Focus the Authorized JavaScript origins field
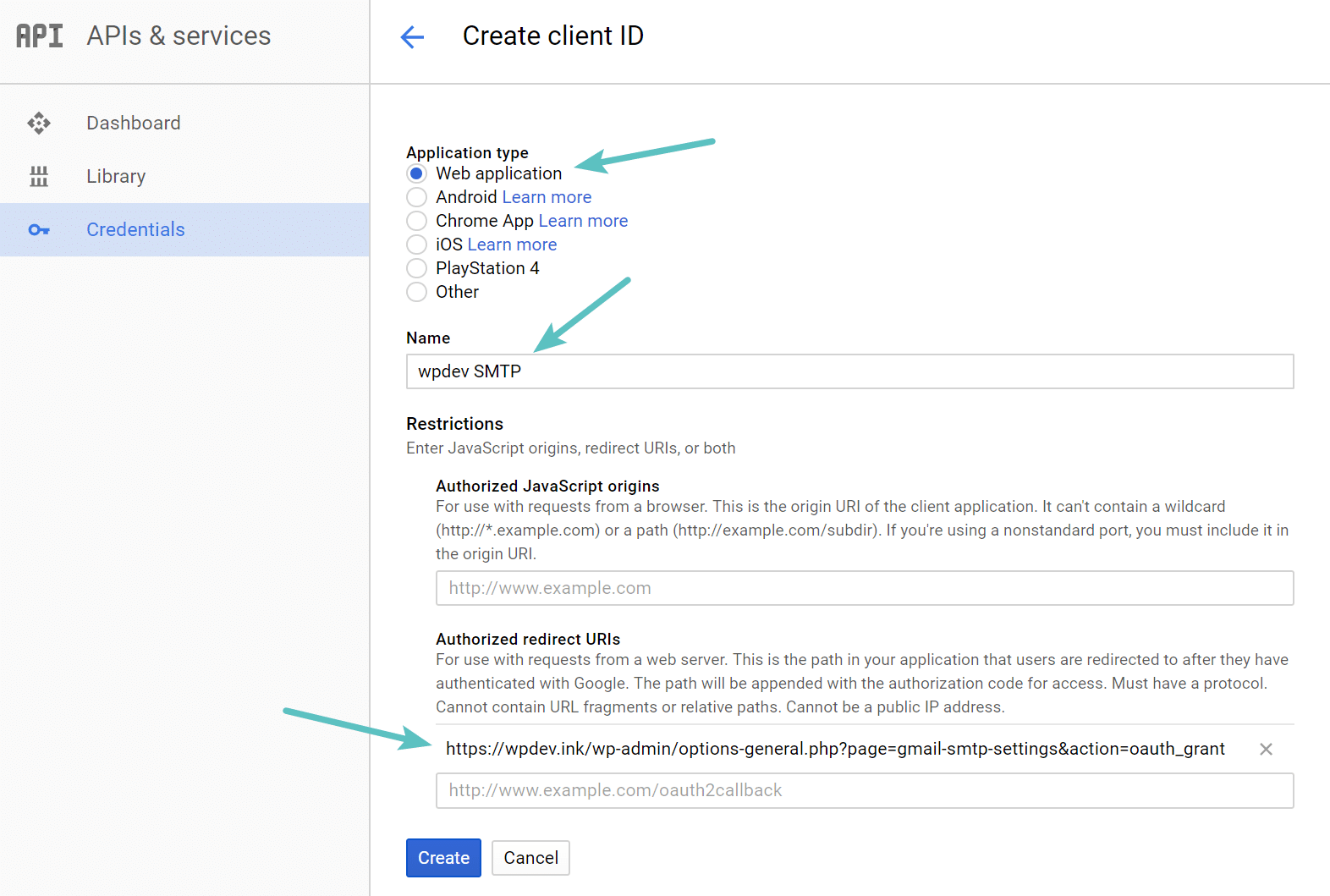 point(864,588)
